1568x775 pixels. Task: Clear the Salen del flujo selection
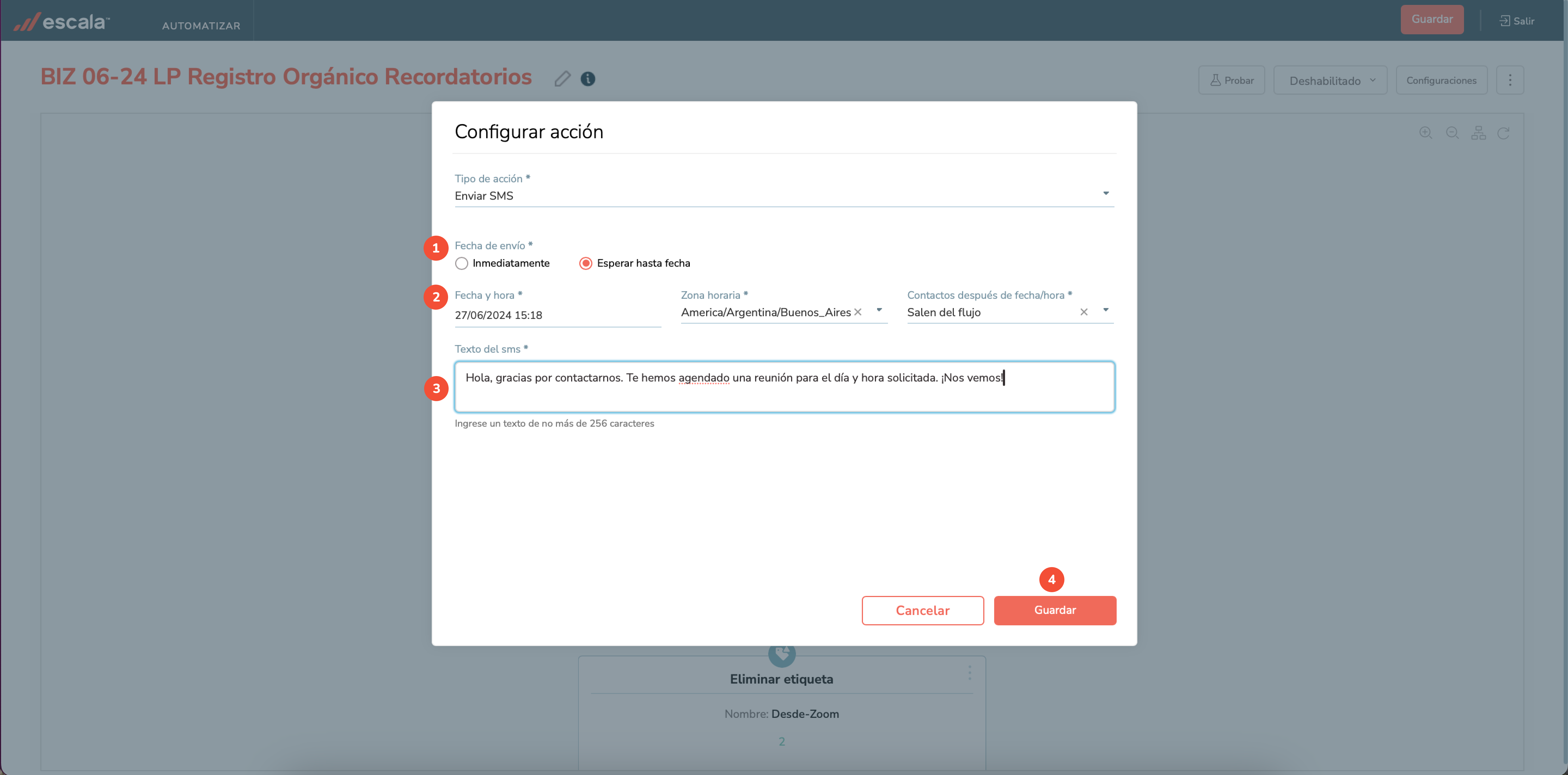[x=1083, y=312]
